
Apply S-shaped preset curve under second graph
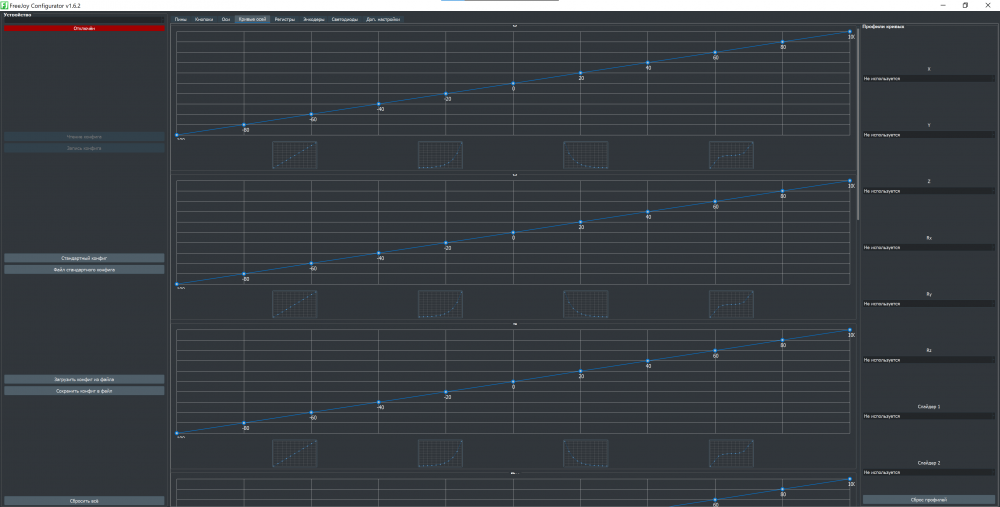[731, 304]
